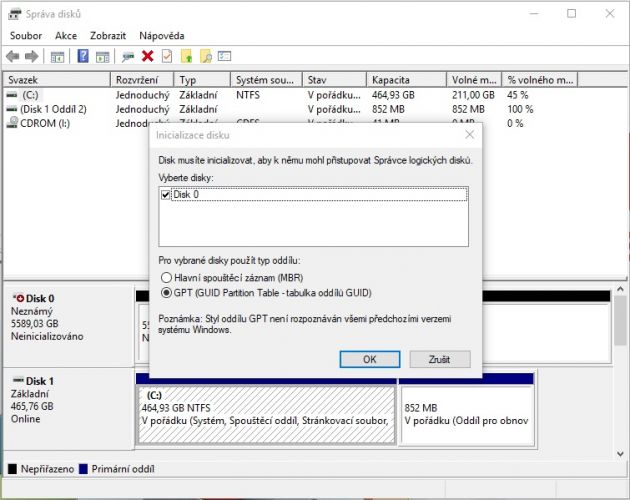The height and width of the screenshot is (500, 630).
Task: Click the magnifier search folder icon
Action: [x=206, y=56]
